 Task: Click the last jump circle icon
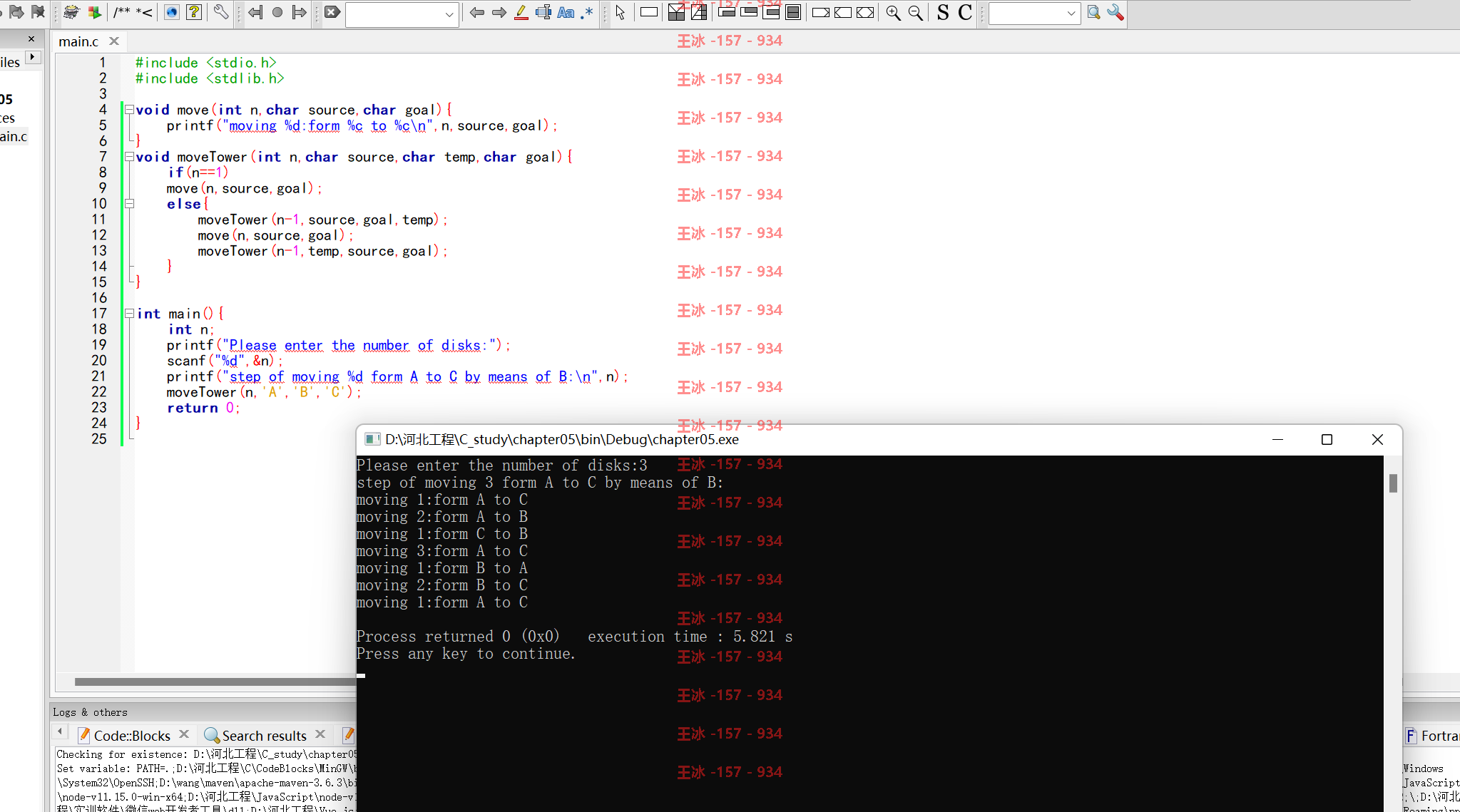click(x=277, y=12)
